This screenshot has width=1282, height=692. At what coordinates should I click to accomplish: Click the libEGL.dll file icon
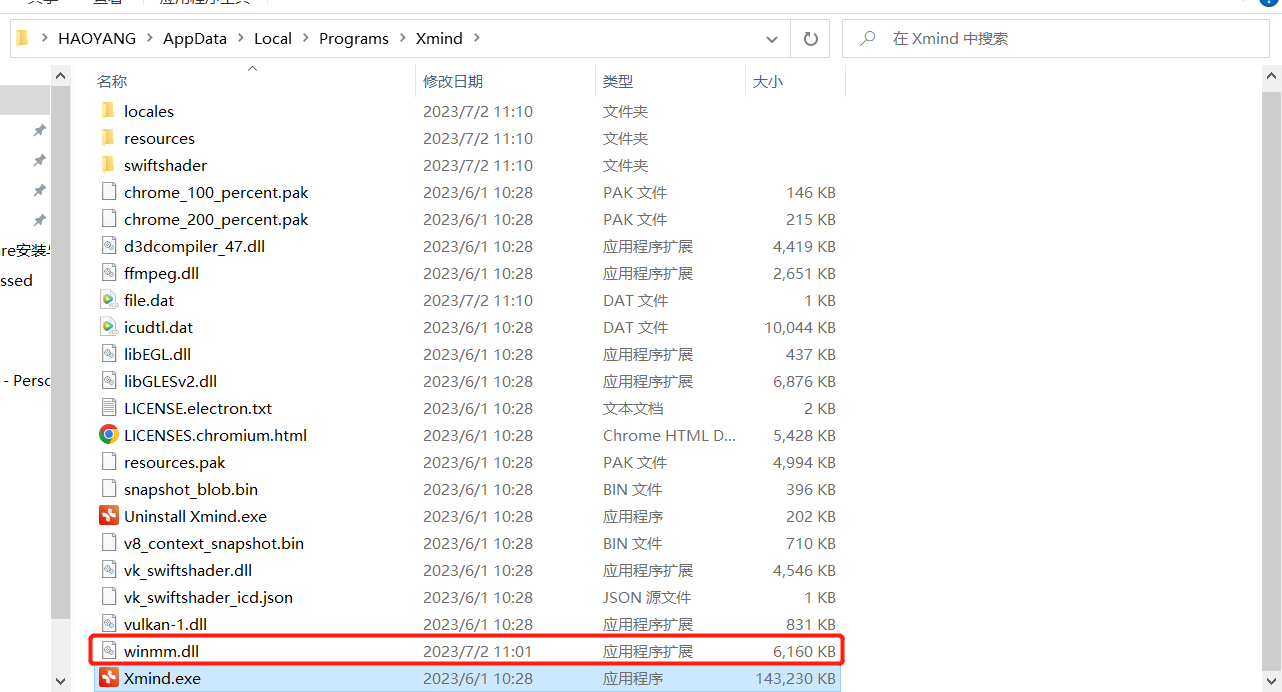[x=108, y=354]
